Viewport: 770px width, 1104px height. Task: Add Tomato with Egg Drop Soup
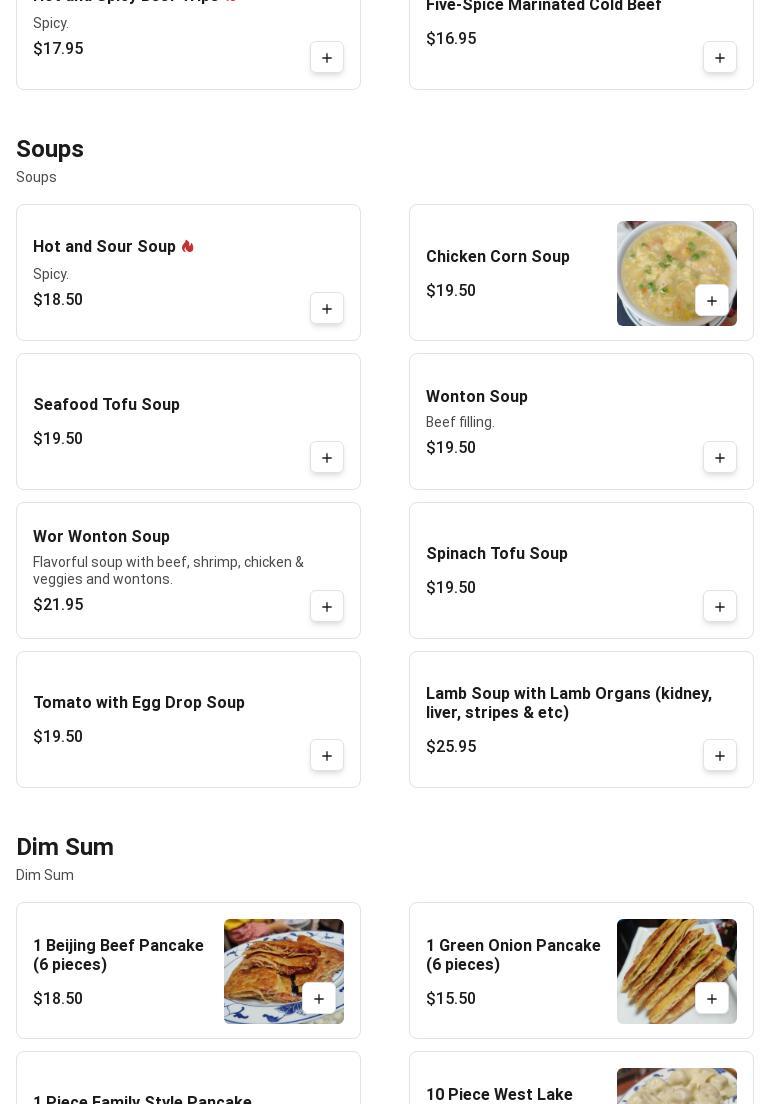(x=327, y=755)
